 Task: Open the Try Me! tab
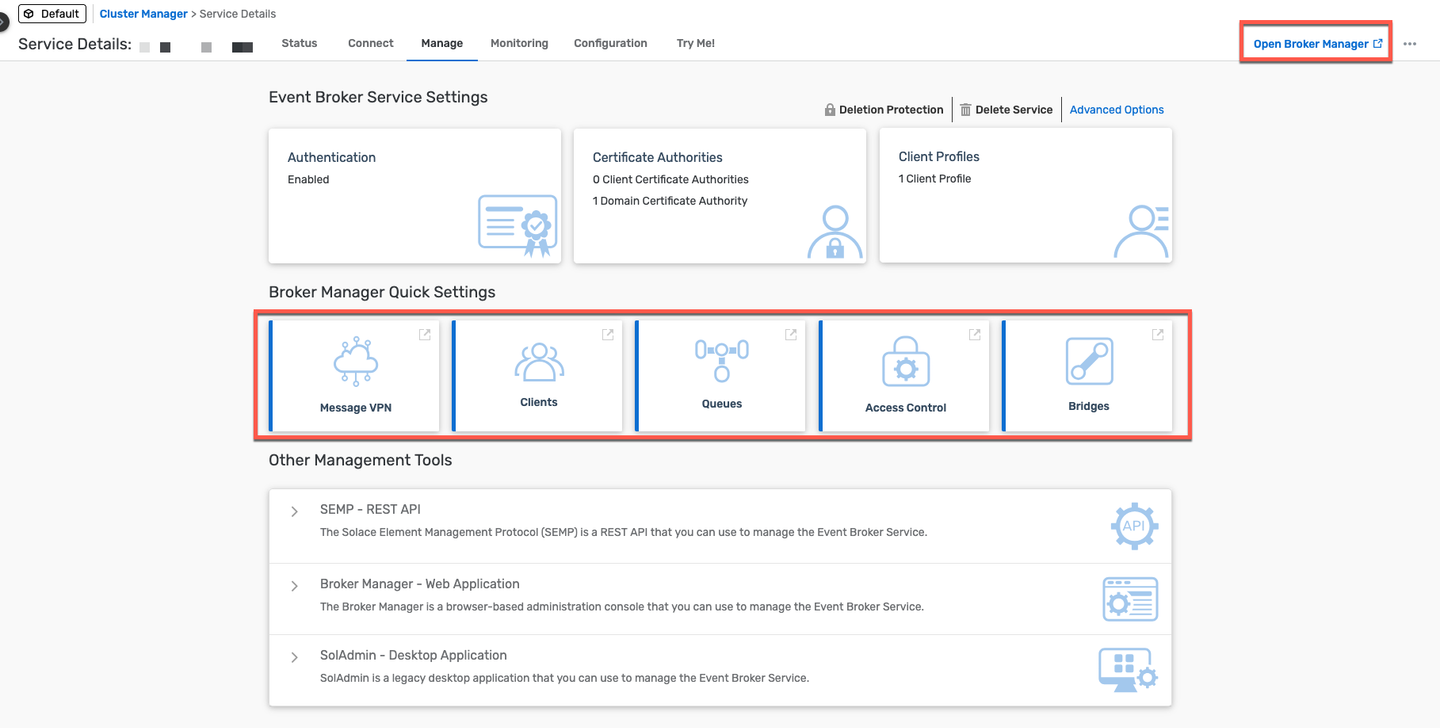(696, 43)
